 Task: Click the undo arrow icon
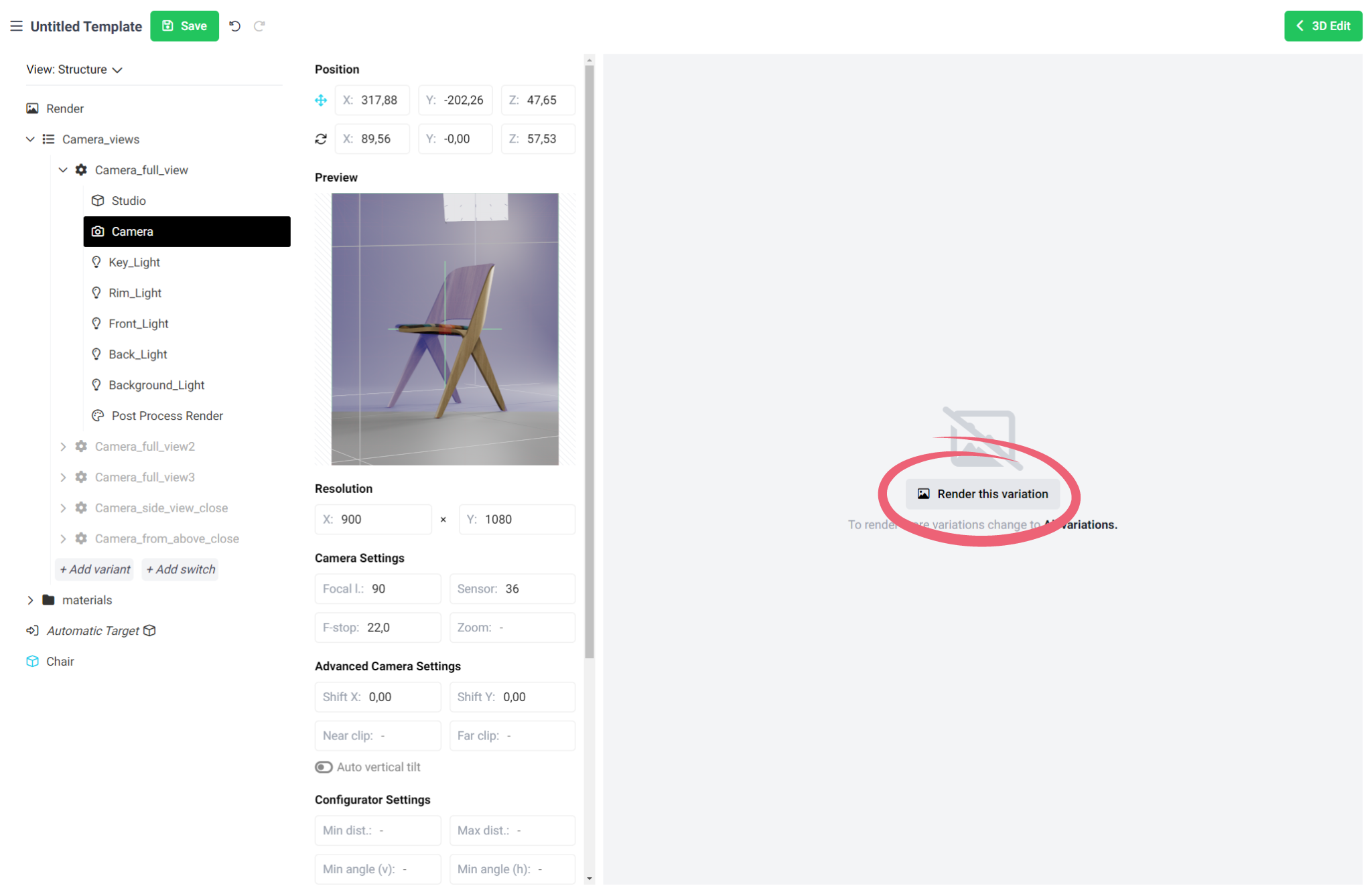coord(235,26)
